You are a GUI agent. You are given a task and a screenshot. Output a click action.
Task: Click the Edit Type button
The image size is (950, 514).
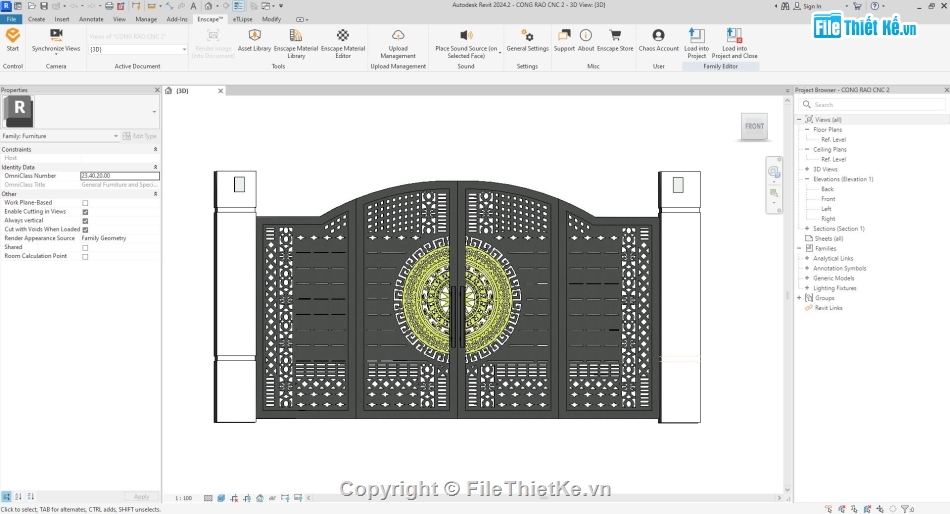pyautogui.click(x=139, y=136)
